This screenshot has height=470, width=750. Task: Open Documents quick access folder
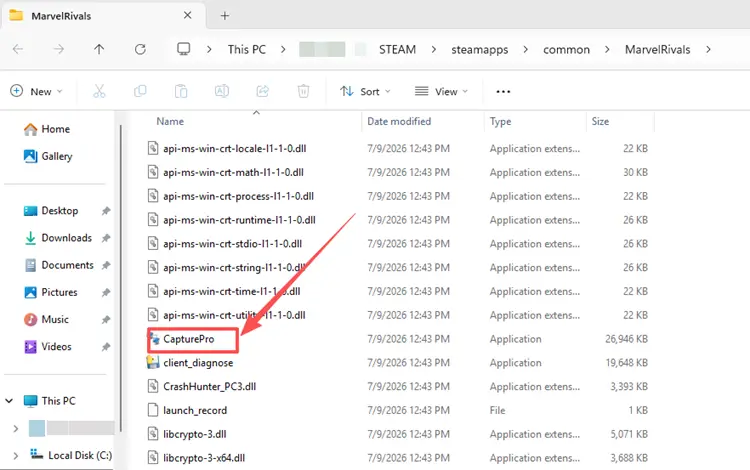click(58, 265)
